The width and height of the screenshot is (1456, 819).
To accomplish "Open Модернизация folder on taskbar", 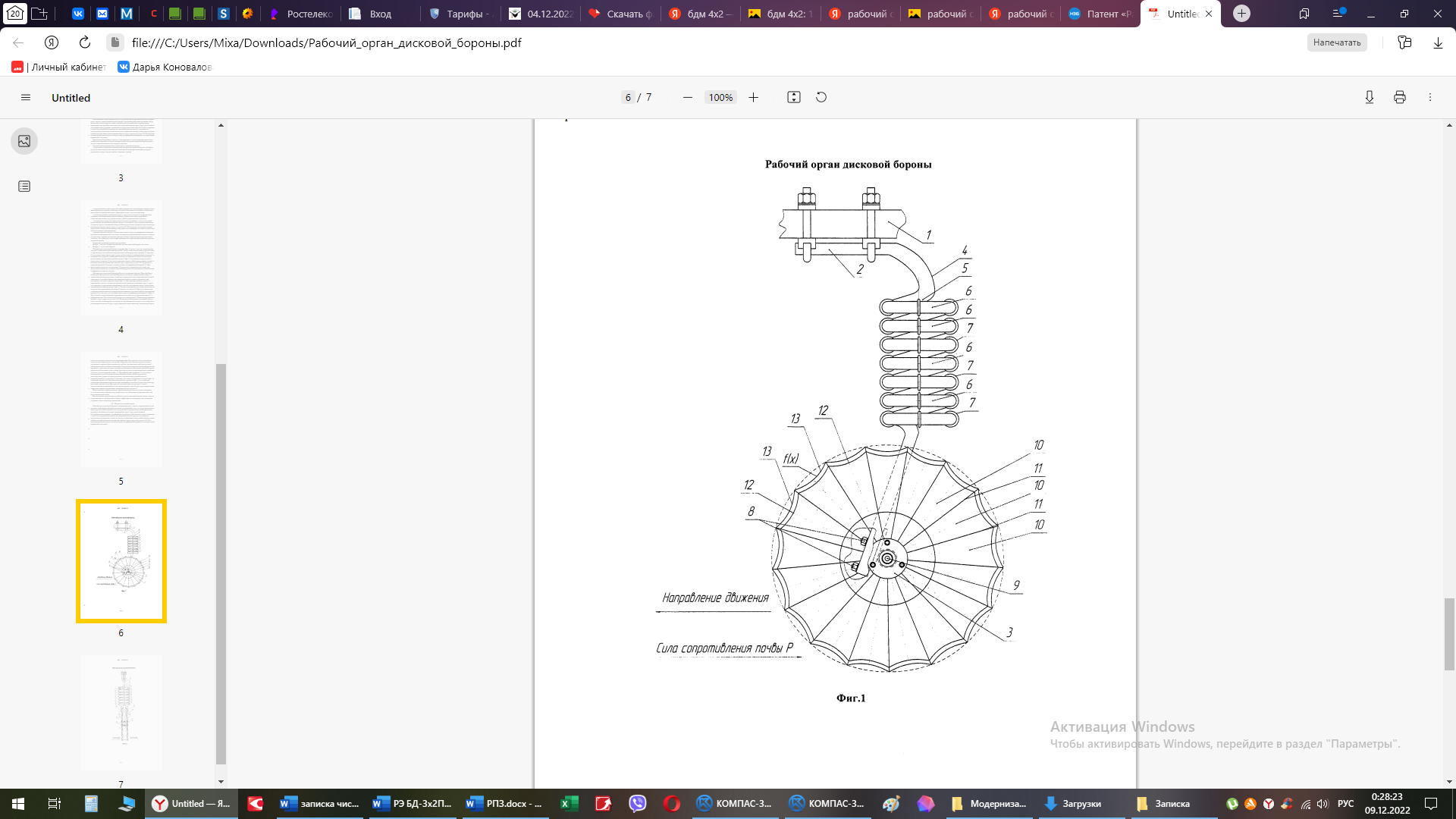I will 989,804.
